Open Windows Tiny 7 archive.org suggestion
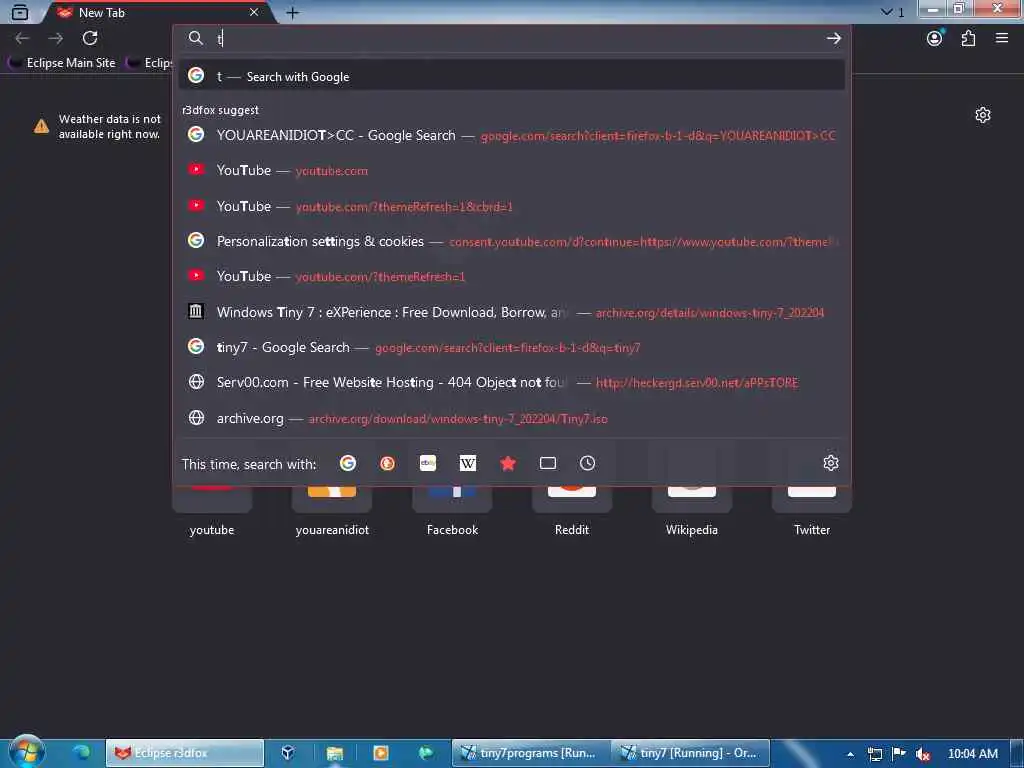Viewport: 1024px width, 768px height. pyautogui.click(x=511, y=312)
